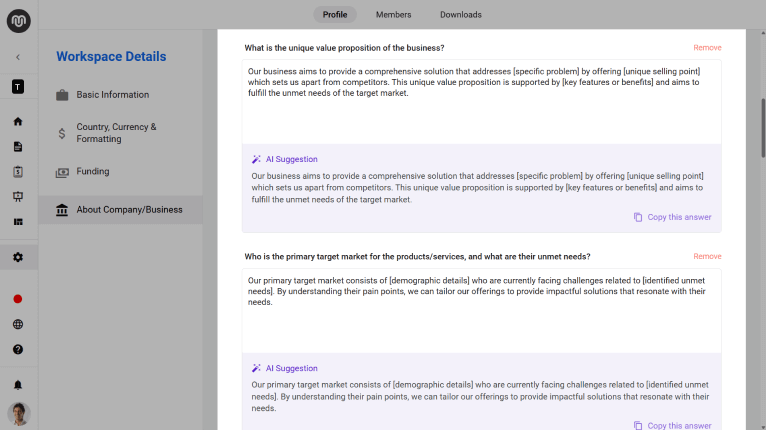This screenshot has width=766, height=430.
Task: Click the red record dot icon
Action: (18, 299)
